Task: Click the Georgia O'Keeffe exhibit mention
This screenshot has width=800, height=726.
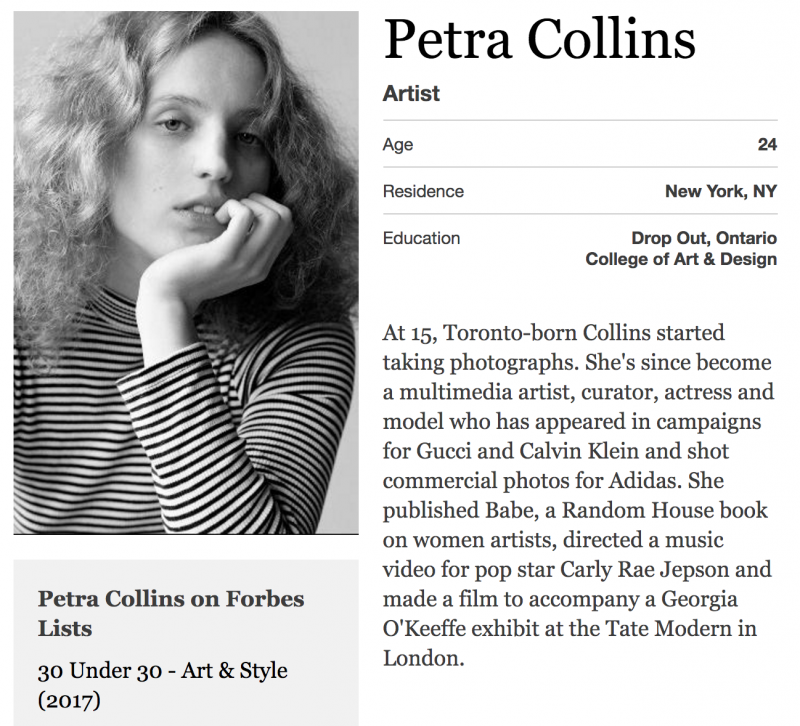Action: click(560, 614)
